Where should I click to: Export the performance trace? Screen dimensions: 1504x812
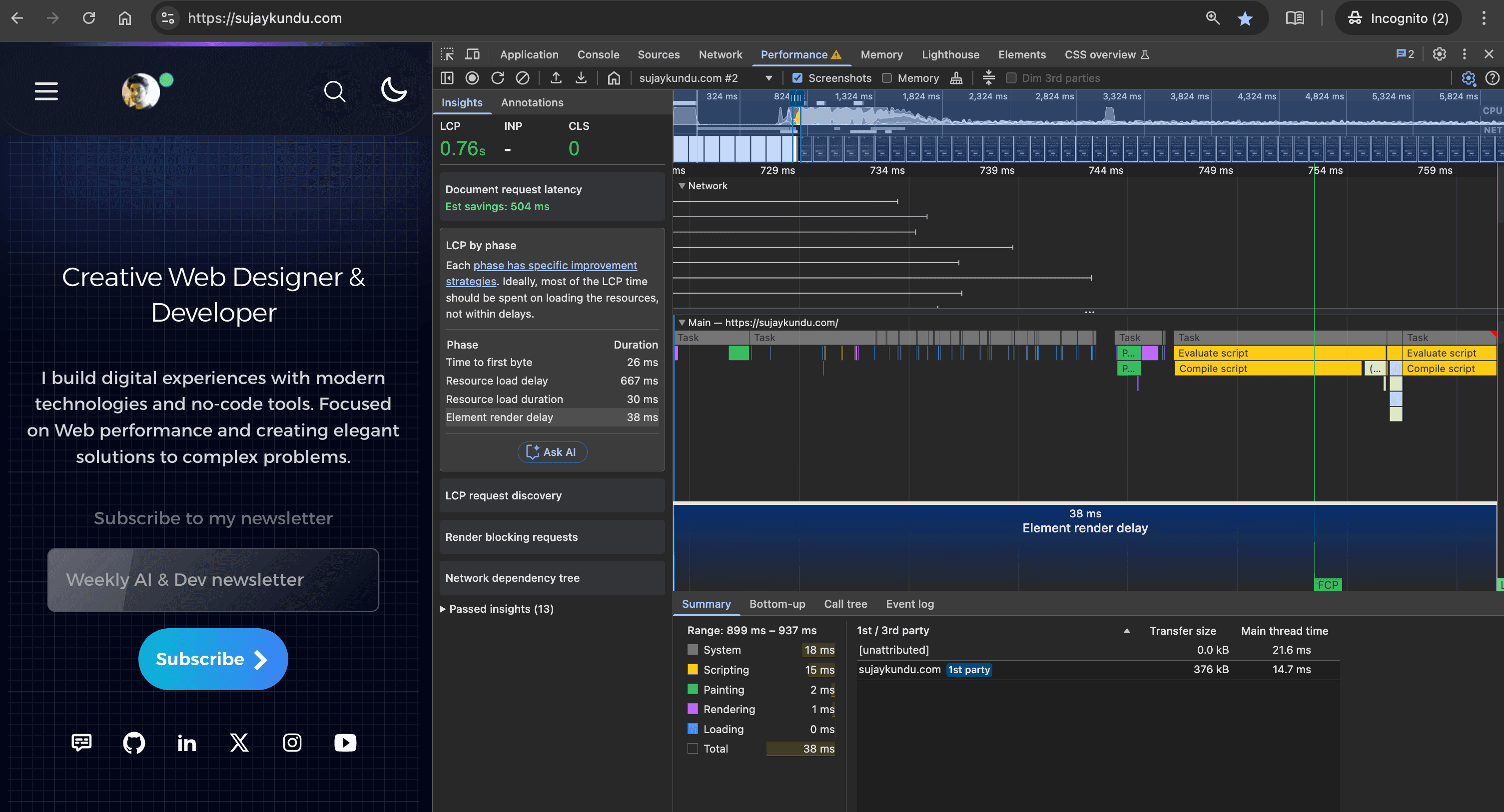(x=581, y=77)
